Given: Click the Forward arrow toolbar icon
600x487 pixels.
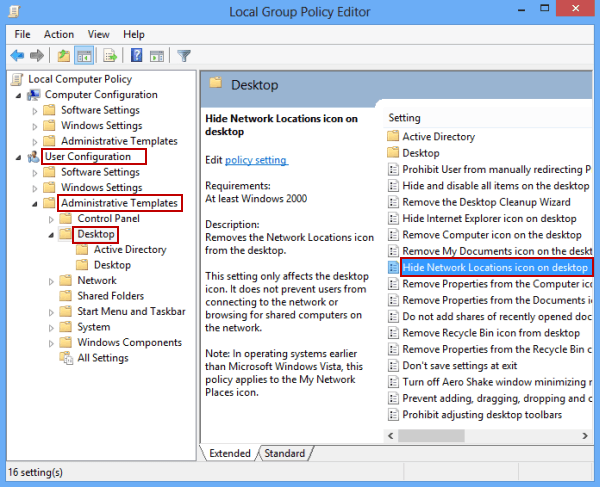Looking at the screenshot, I should pyautogui.click(x=37, y=56).
